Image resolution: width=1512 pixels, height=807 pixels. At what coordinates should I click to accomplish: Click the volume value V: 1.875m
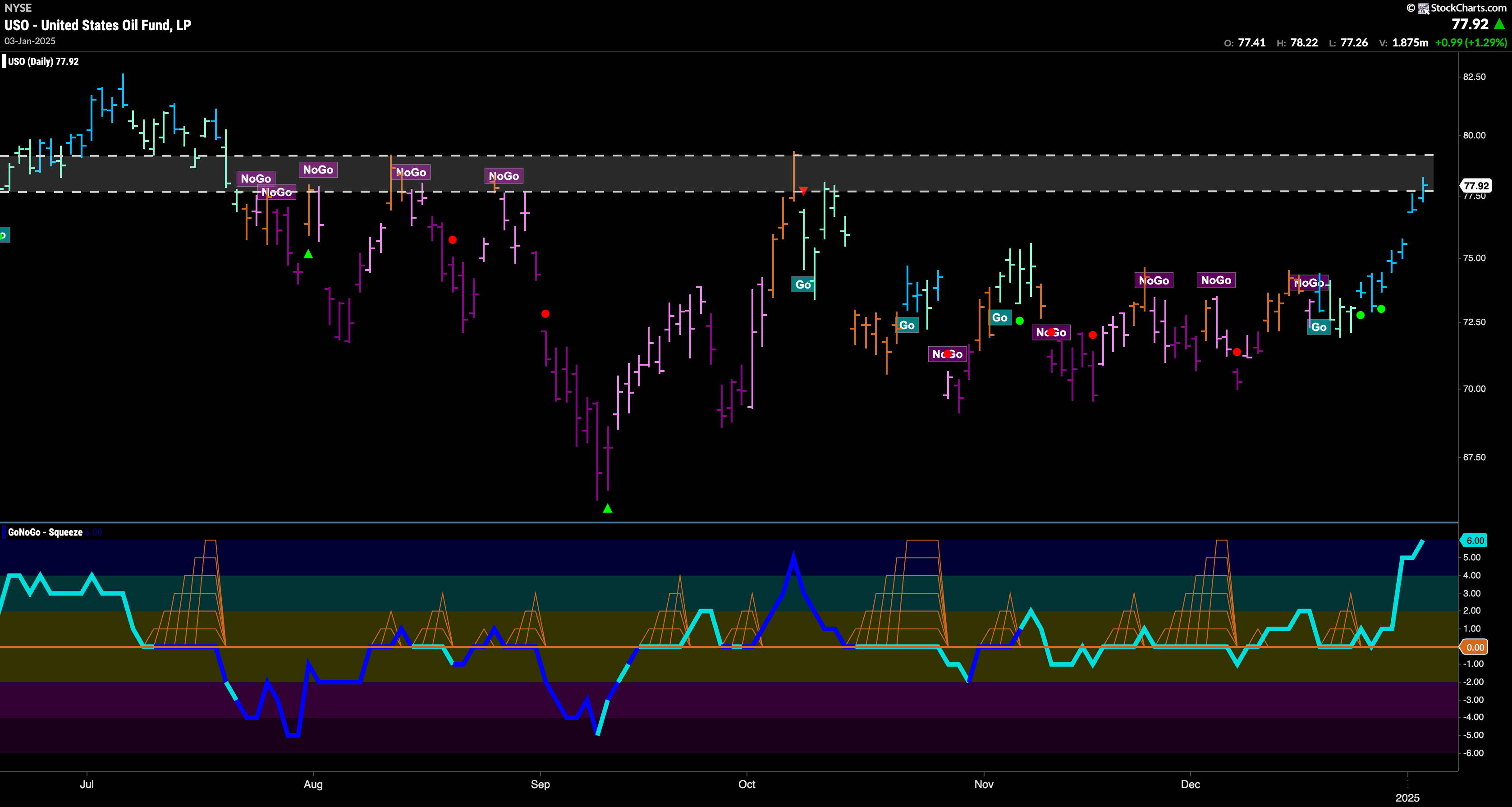pyautogui.click(x=1403, y=43)
